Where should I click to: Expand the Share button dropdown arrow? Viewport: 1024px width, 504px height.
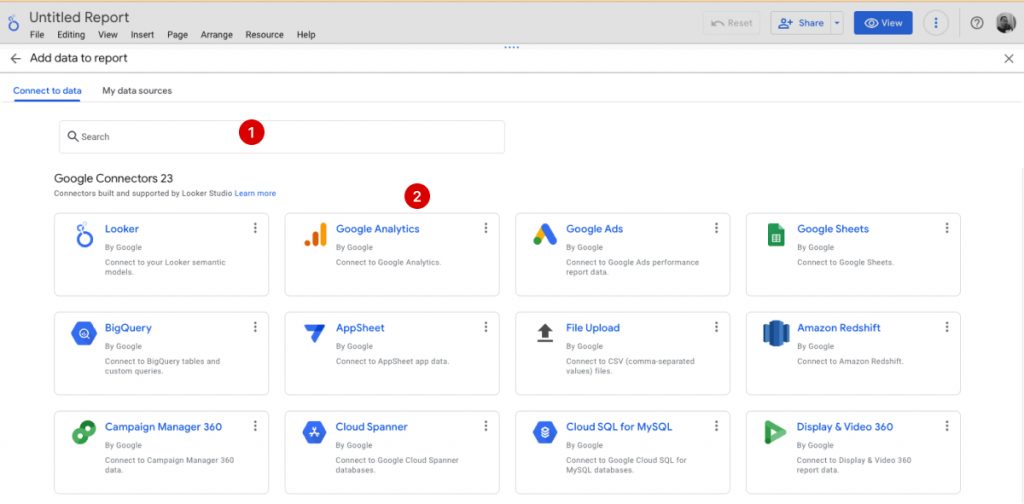pyautogui.click(x=837, y=23)
